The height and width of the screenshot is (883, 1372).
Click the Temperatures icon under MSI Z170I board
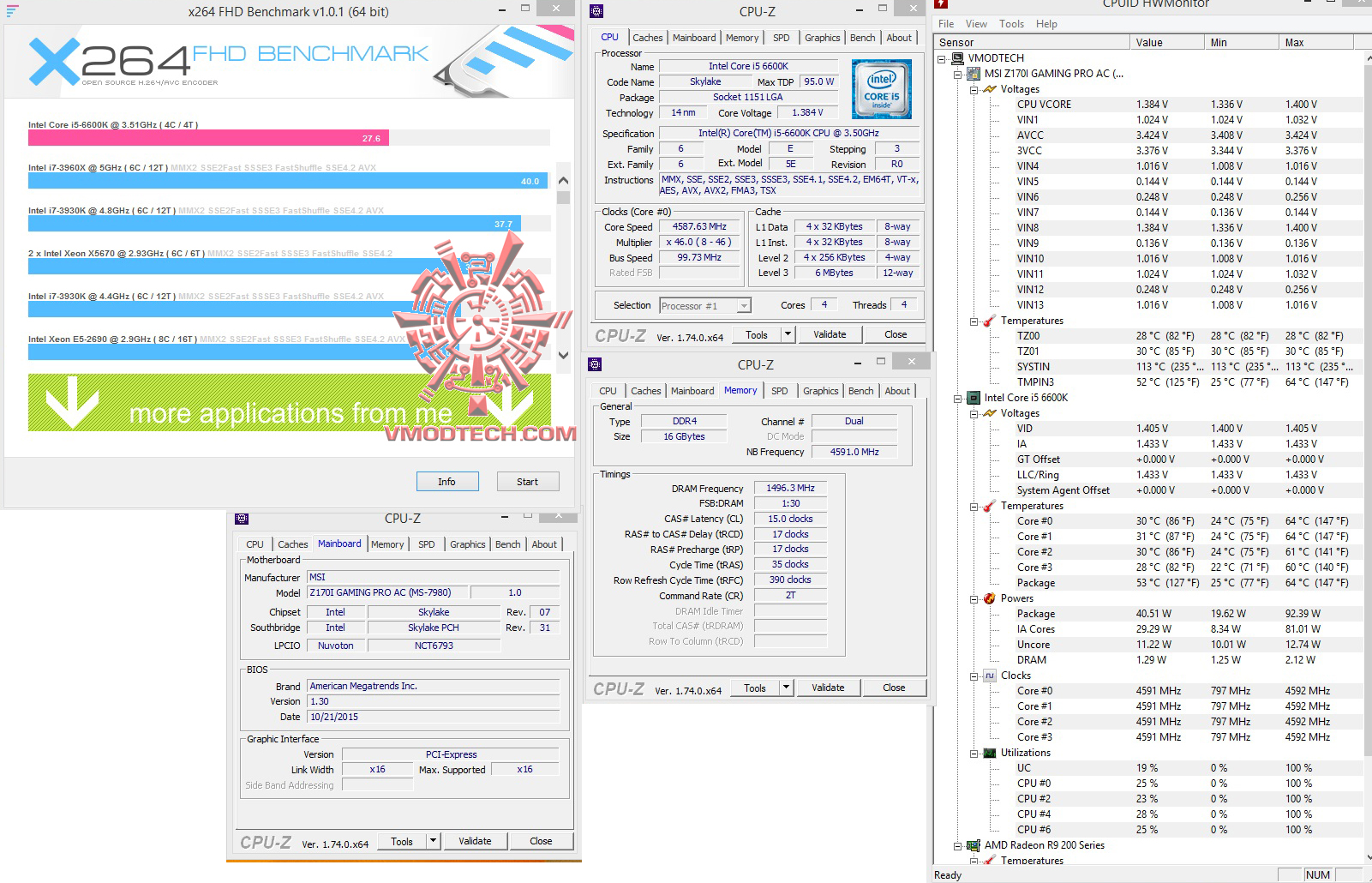coord(990,321)
